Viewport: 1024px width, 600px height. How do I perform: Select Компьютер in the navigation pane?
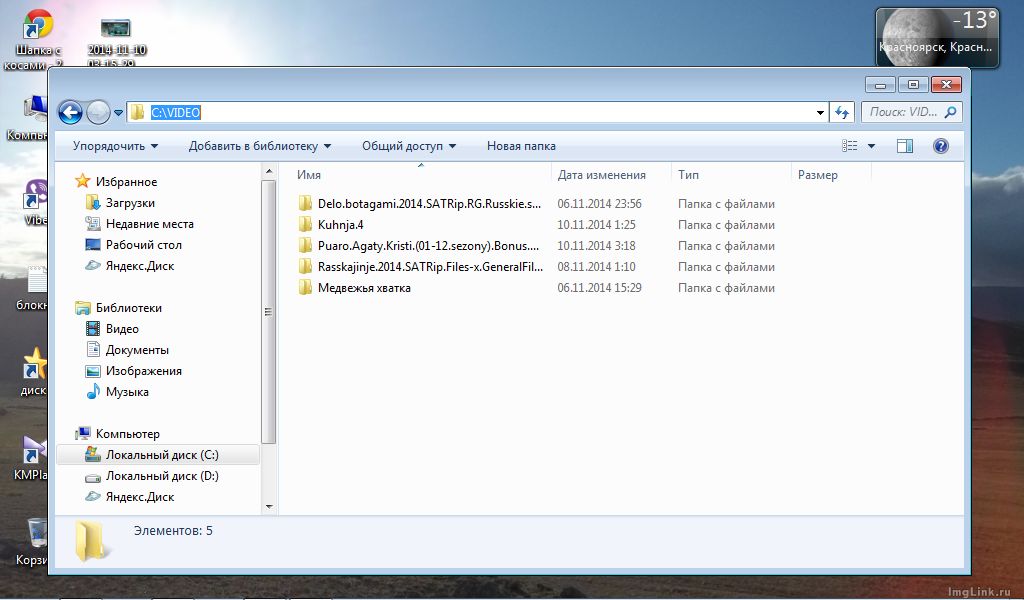127,434
